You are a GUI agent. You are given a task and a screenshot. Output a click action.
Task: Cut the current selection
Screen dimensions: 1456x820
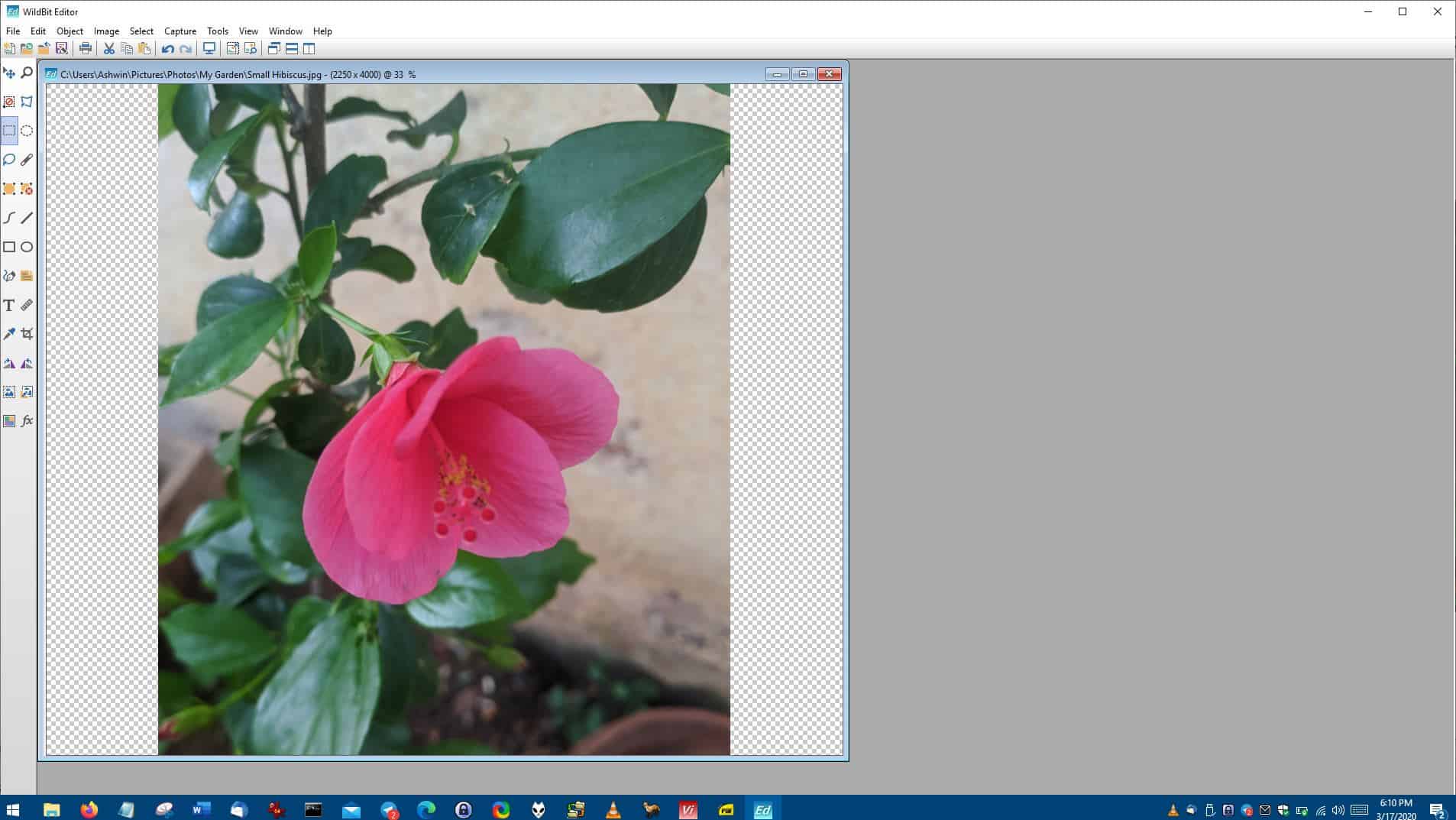(x=109, y=48)
